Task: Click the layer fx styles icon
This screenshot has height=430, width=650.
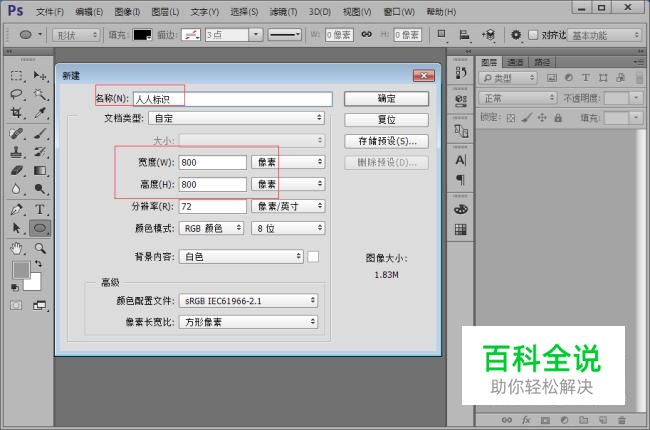Action: pyautogui.click(x=526, y=420)
